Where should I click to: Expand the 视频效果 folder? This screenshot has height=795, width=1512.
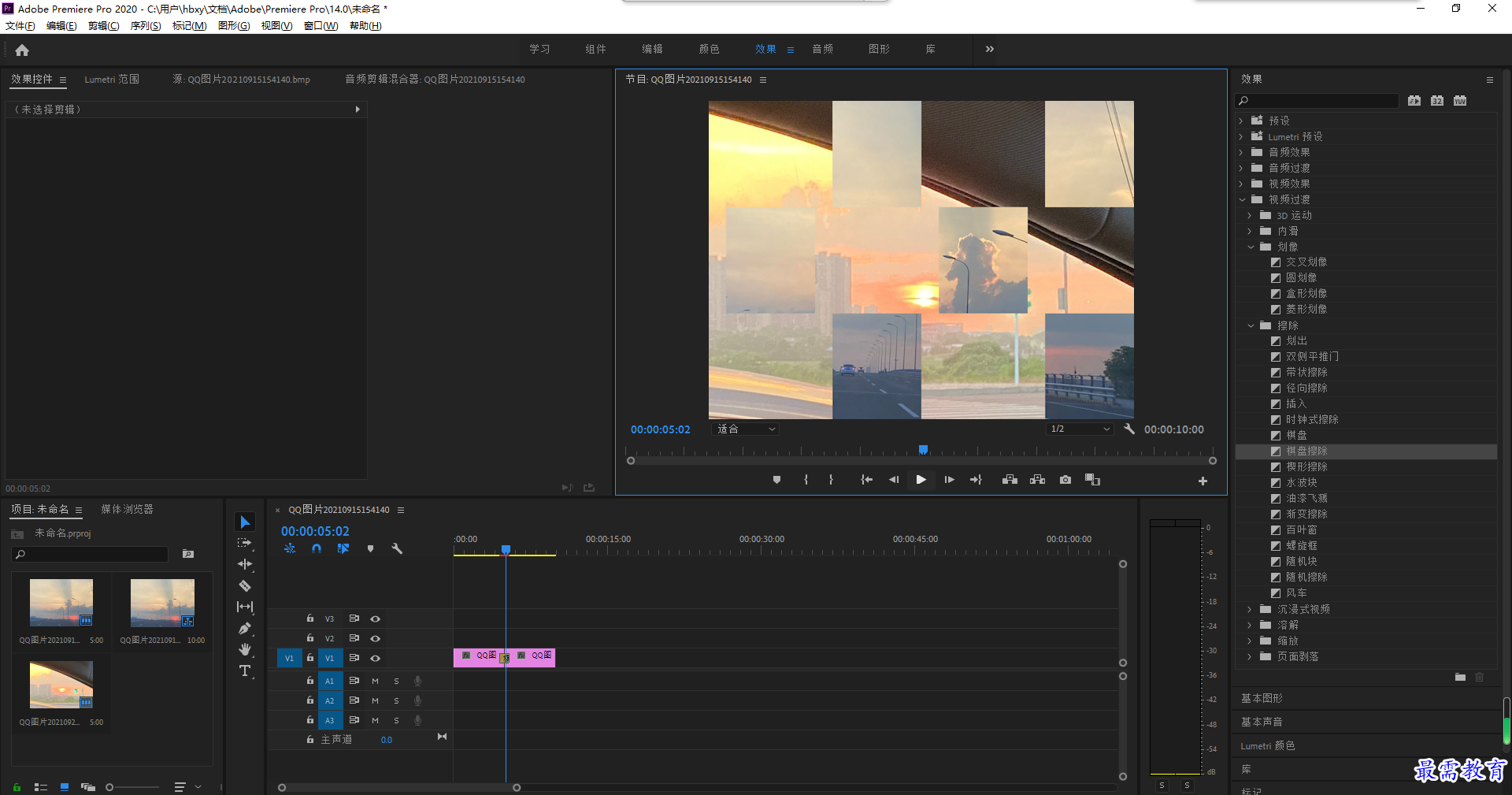point(1241,184)
